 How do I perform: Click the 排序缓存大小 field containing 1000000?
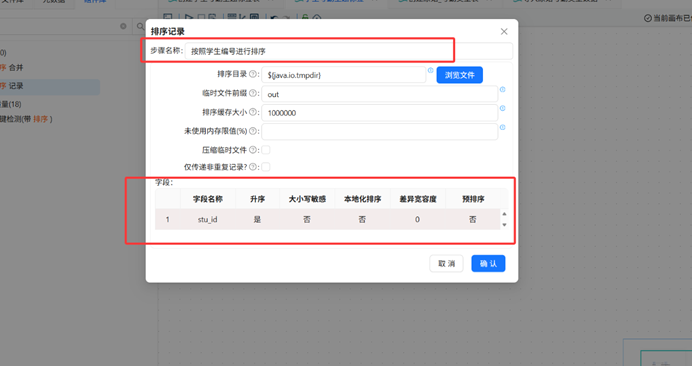[380, 113]
